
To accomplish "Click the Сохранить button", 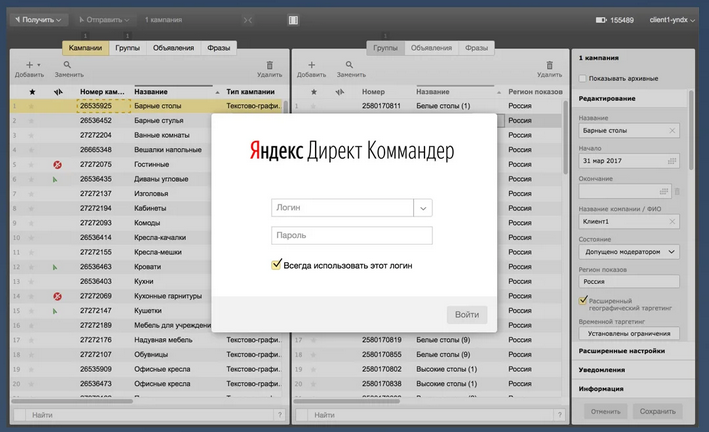I will click(657, 412).
